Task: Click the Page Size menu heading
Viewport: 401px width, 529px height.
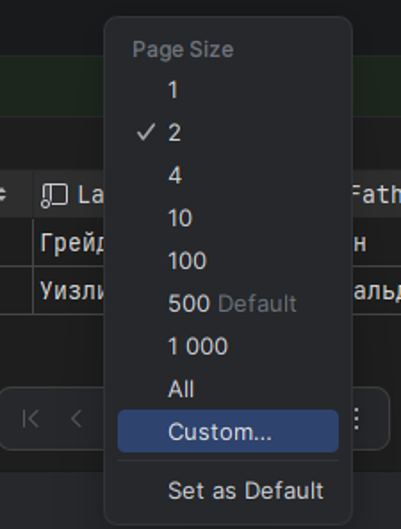Action: coord(183,50)
